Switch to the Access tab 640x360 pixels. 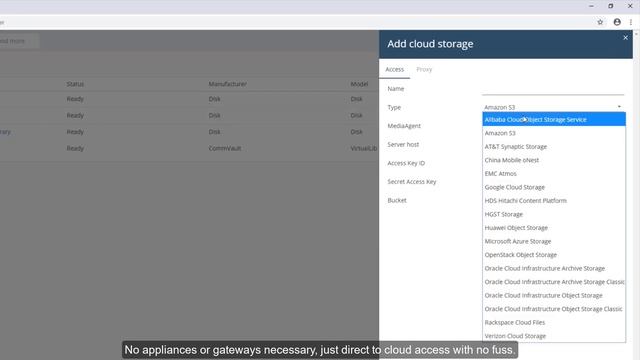tap(394, 69)
